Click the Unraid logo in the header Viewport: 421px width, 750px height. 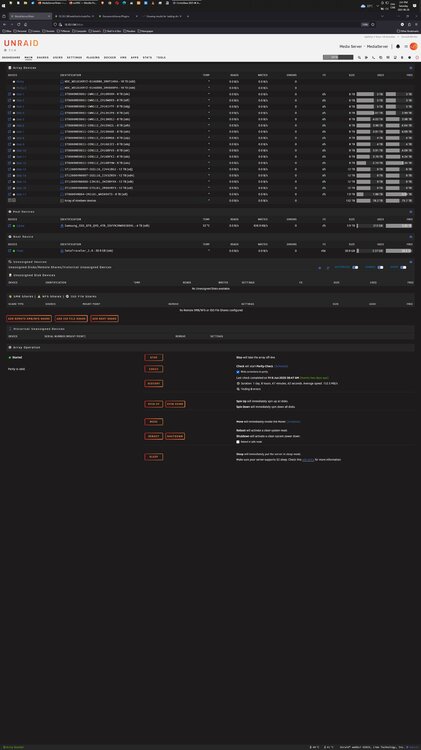tap(21, 43)
